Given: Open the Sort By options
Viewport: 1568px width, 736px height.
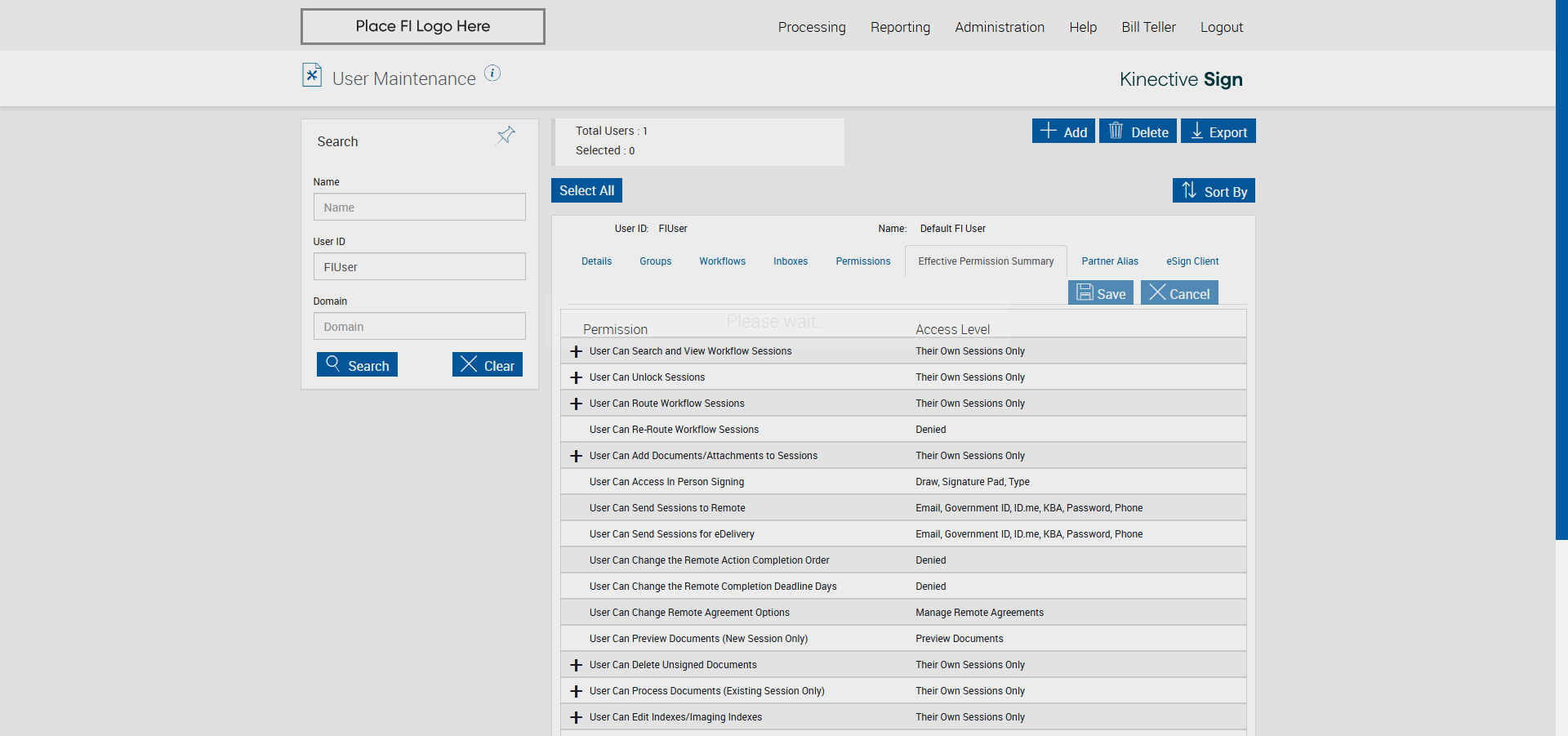Looking at the screenshot, I should tap(1214, 191).
